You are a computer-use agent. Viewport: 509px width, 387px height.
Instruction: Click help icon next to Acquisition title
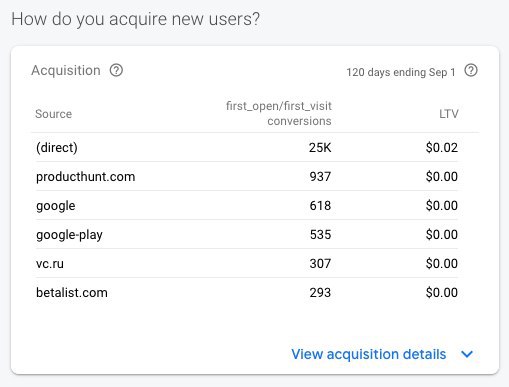(116, 70)
